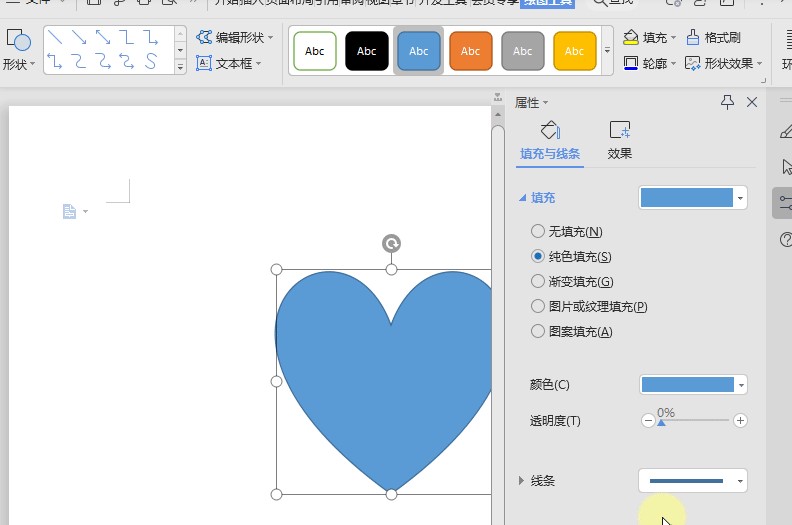This screenshot has height=525, width=792.
Task: Open the Fill & Line (填充与线条) tab
Action: (x=549, y=141)
